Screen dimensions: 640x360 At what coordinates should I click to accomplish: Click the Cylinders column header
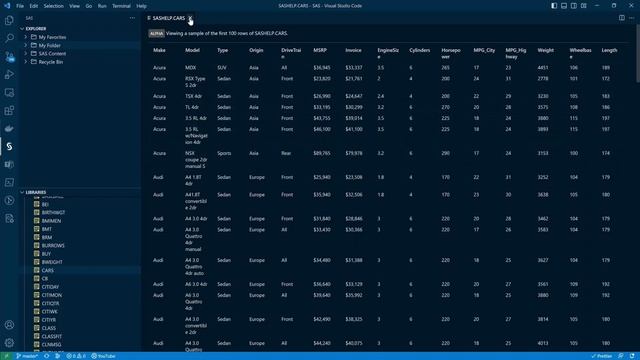pos(420,50)
